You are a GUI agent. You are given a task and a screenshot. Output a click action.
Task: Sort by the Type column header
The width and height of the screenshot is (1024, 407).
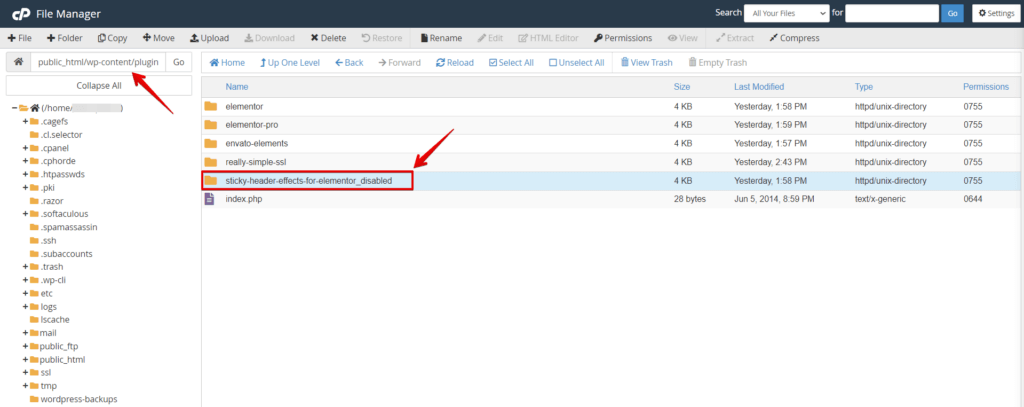[x=864, y=87]
